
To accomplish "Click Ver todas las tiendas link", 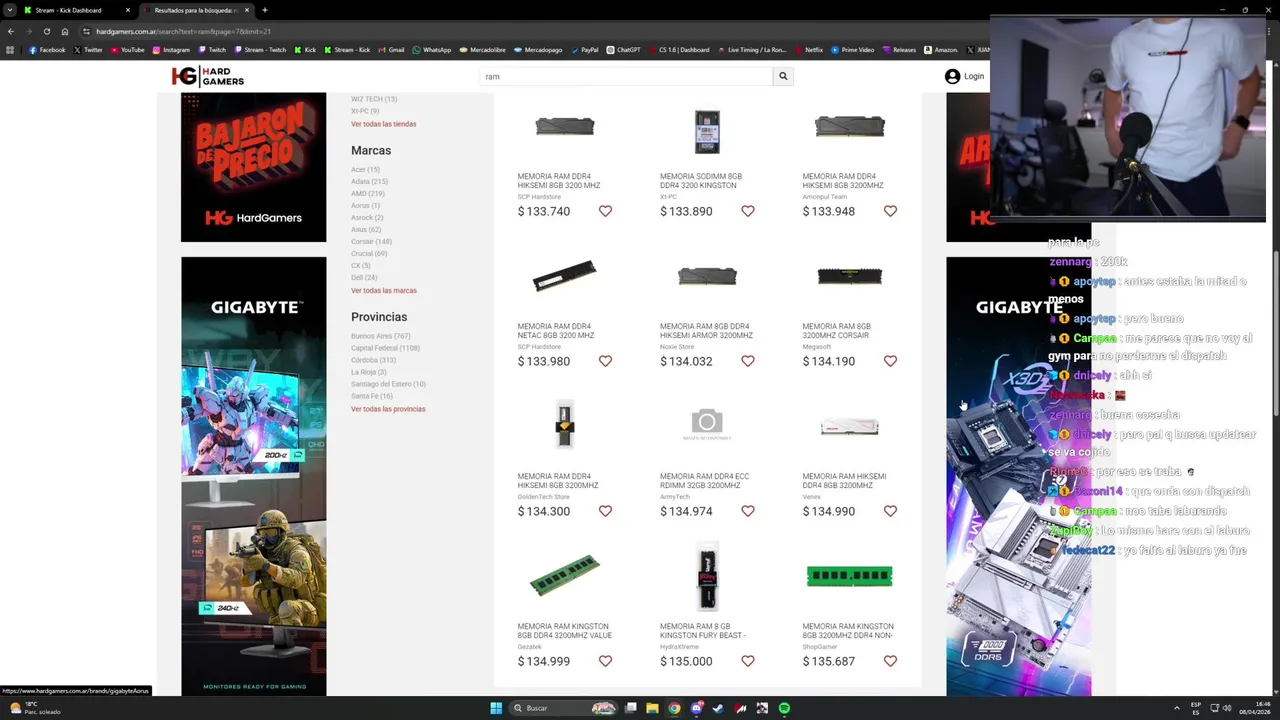I will [x=383, y=124].
